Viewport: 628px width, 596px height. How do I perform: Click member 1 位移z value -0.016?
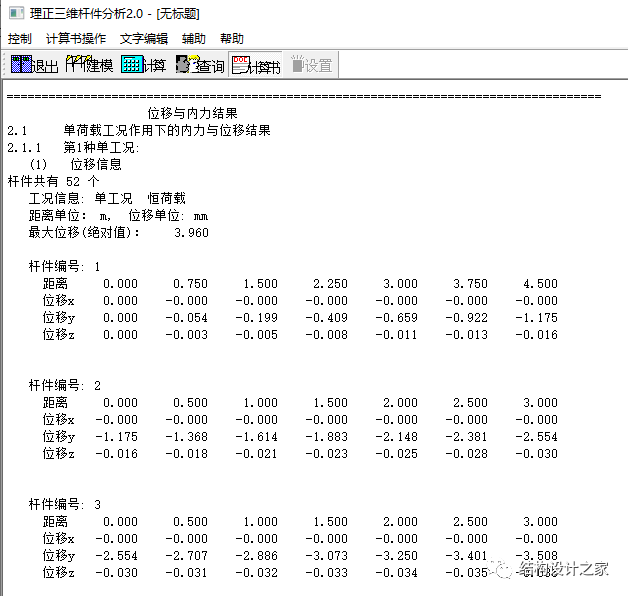click(x=537, y=334)
